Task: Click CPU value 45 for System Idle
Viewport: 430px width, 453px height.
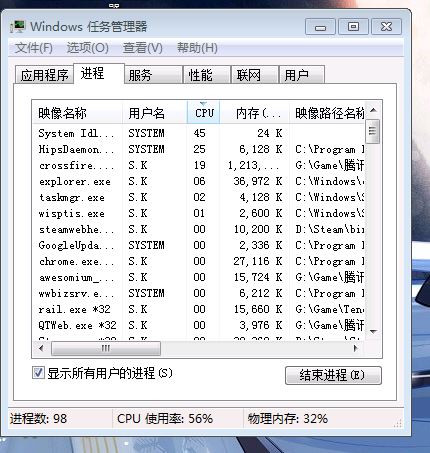Action: pos(199,133)
